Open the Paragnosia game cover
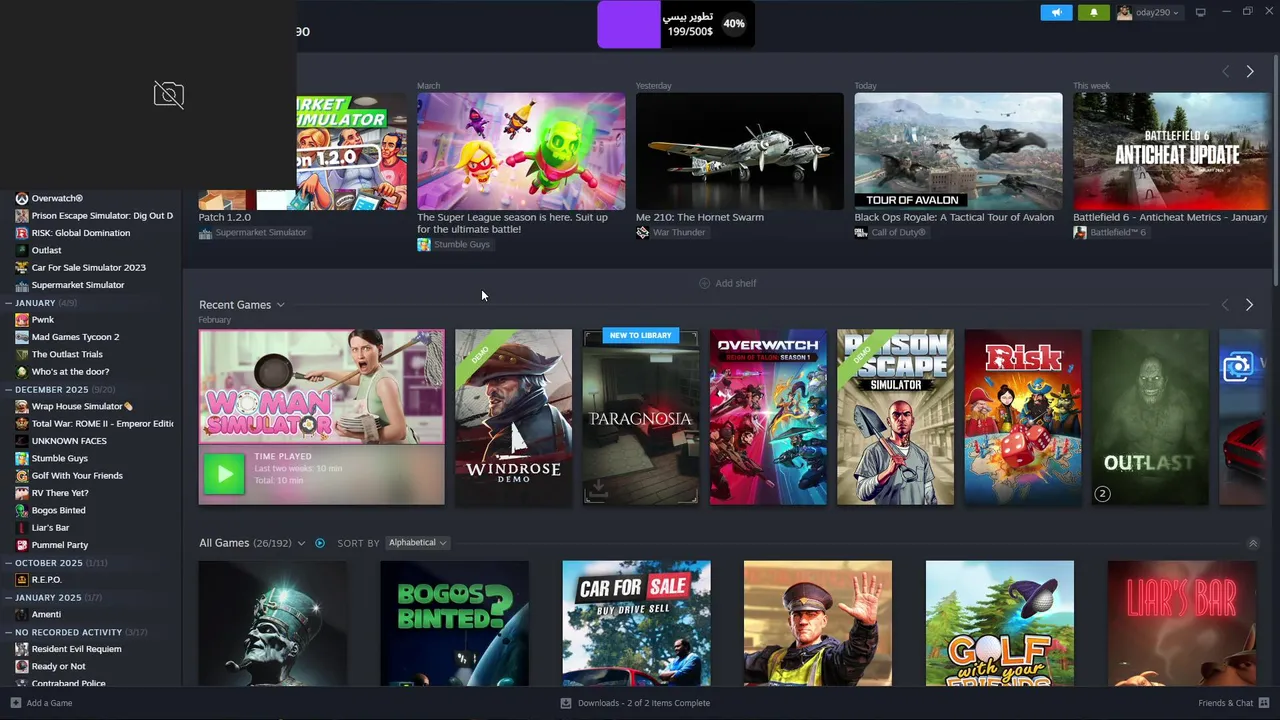 (x=640, y=416)
